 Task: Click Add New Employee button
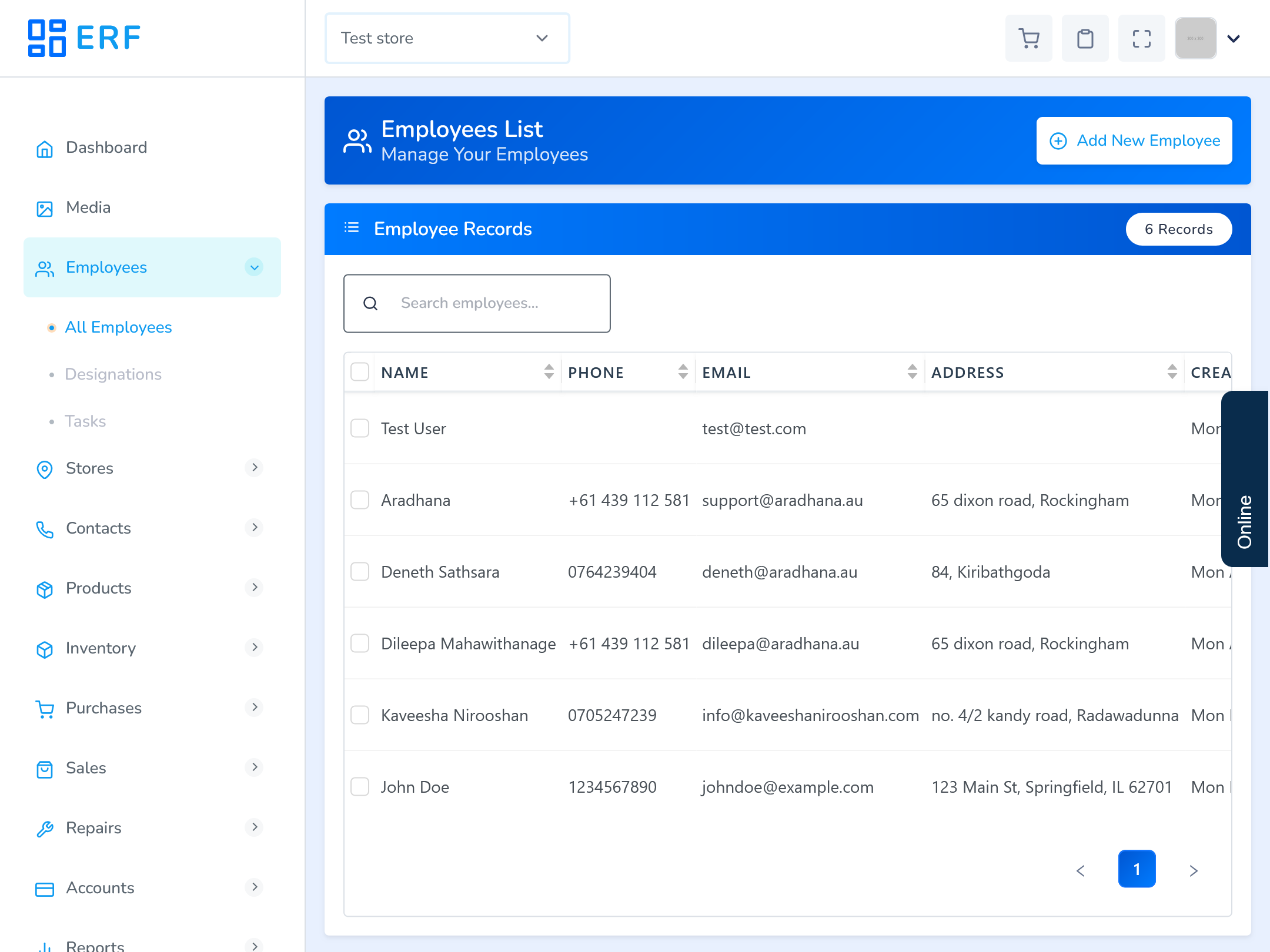1134,141
